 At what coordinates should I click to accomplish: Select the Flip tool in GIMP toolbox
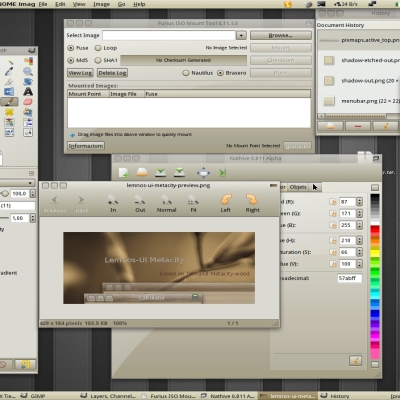tap(9, 92)
